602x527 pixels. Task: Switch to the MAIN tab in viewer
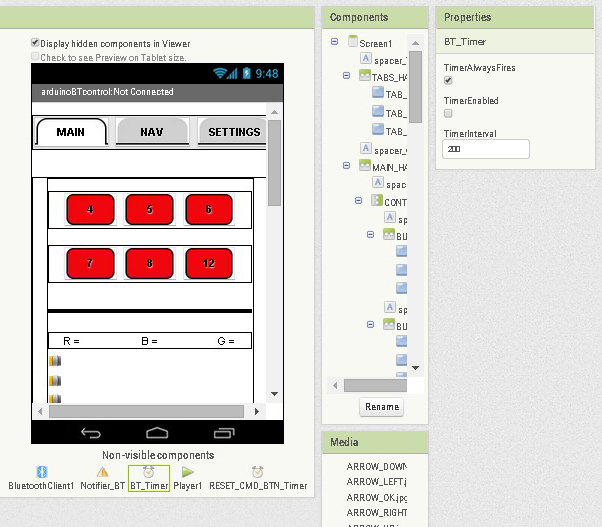pyautogui.click(x=71, y=132)
